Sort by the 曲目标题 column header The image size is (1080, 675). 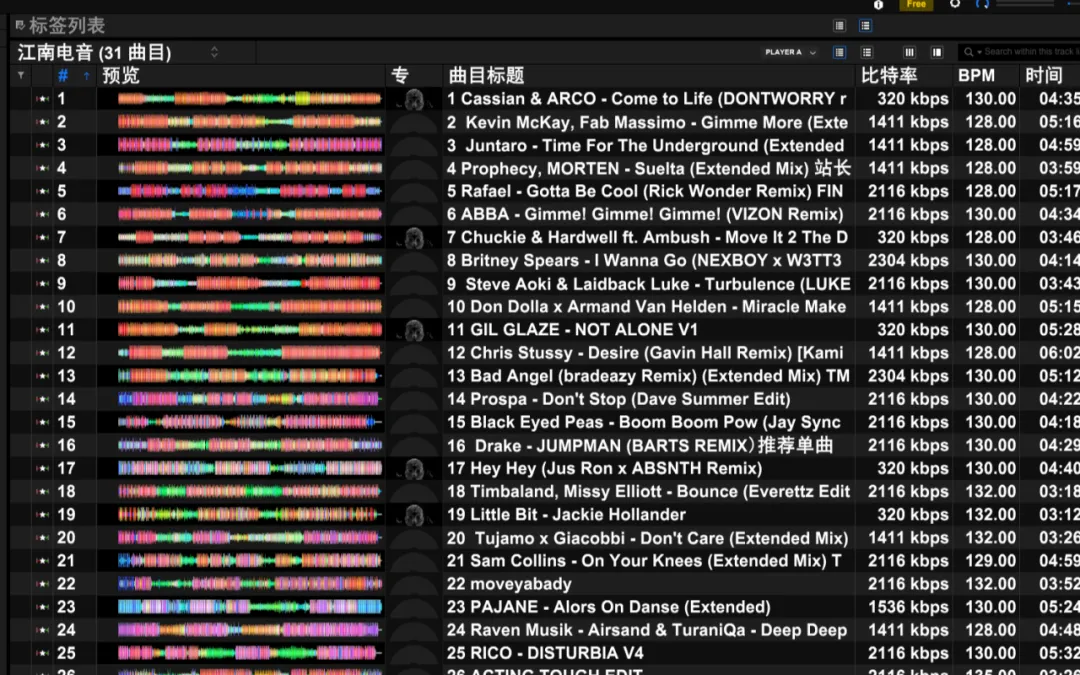pyautogui.click(x=486, y=75)
